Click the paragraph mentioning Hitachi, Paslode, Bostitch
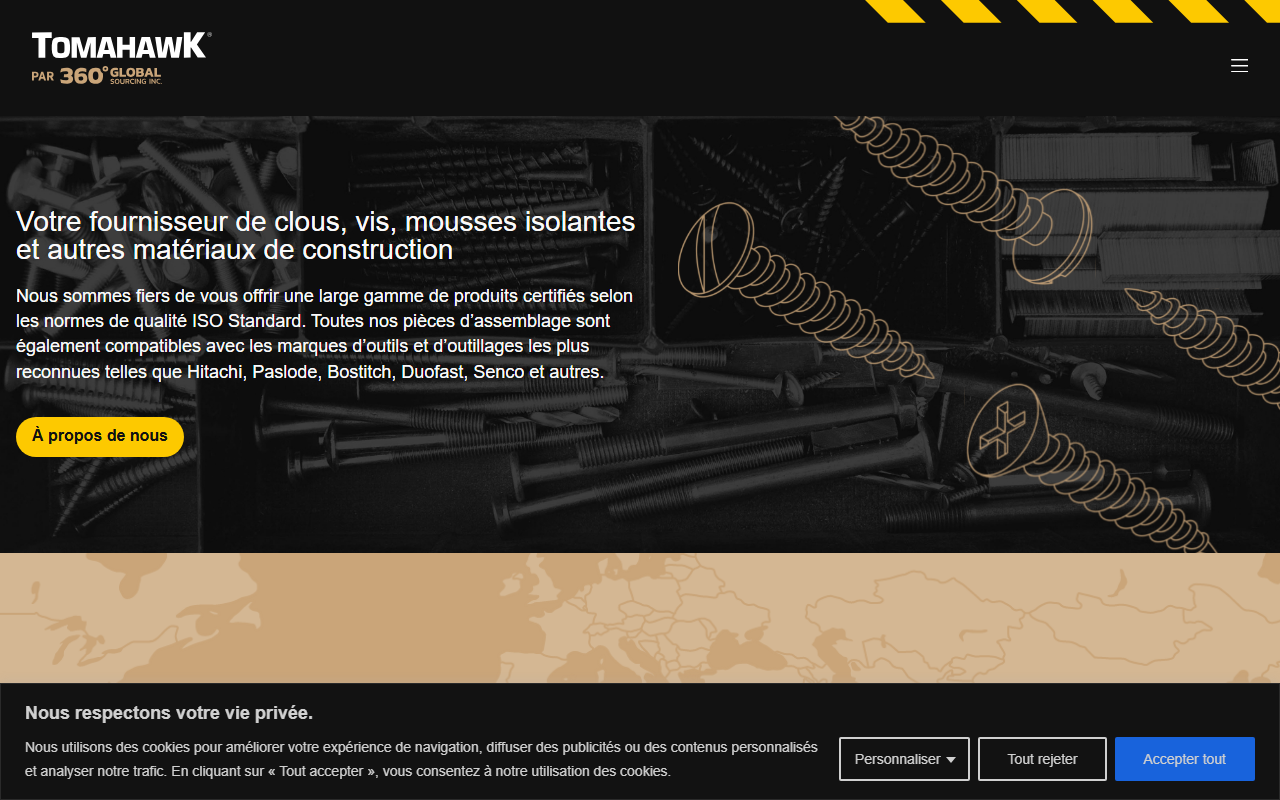This screenshot has height=800, width=1280. [325, 334]
